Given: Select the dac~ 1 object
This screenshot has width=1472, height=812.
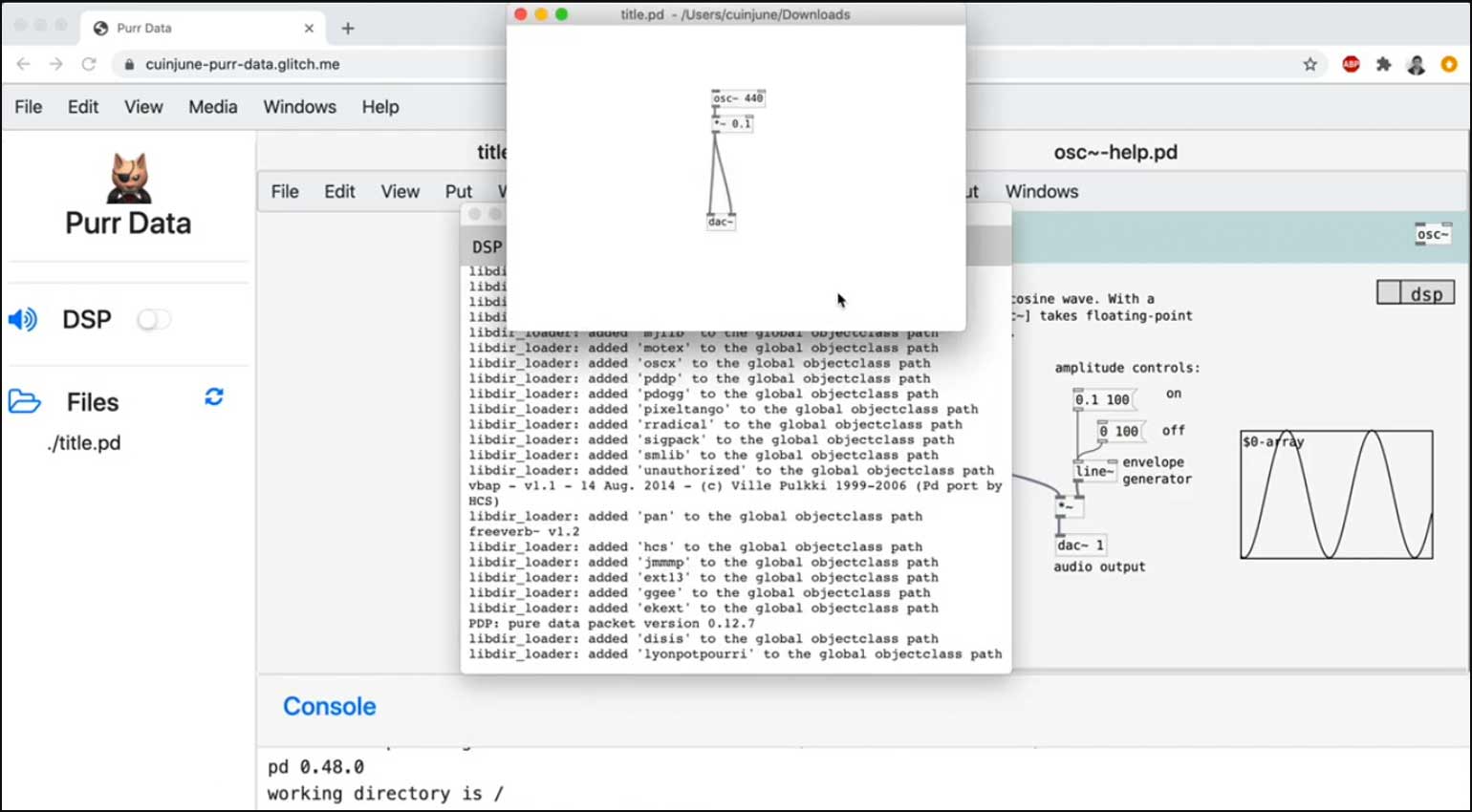Looking at the screenshot, I should (1080, 545).
